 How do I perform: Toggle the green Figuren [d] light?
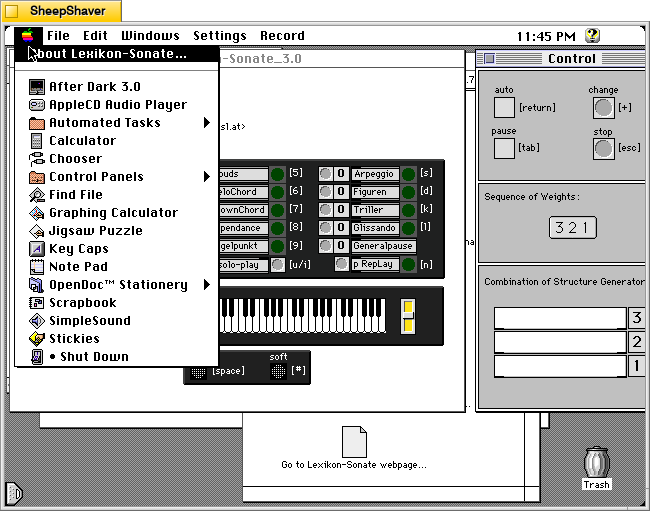[408, 192]
